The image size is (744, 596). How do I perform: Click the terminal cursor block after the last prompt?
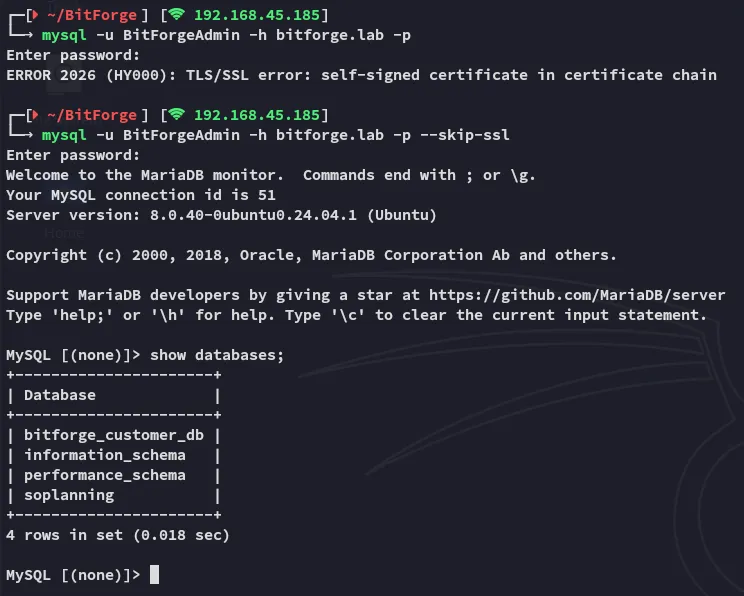[x=154, y=575]
